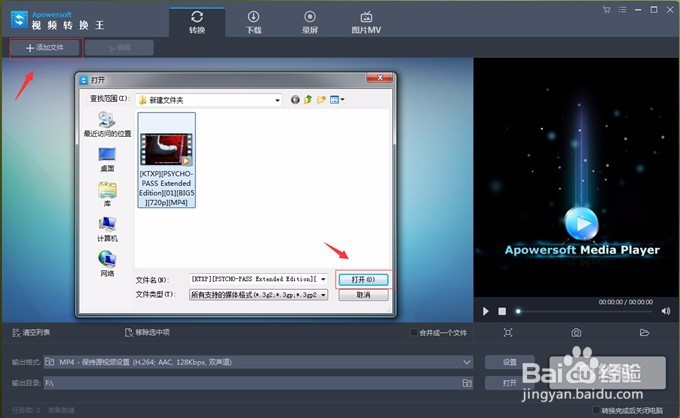Click the 设置 (Settings) button

pos(509,362)
